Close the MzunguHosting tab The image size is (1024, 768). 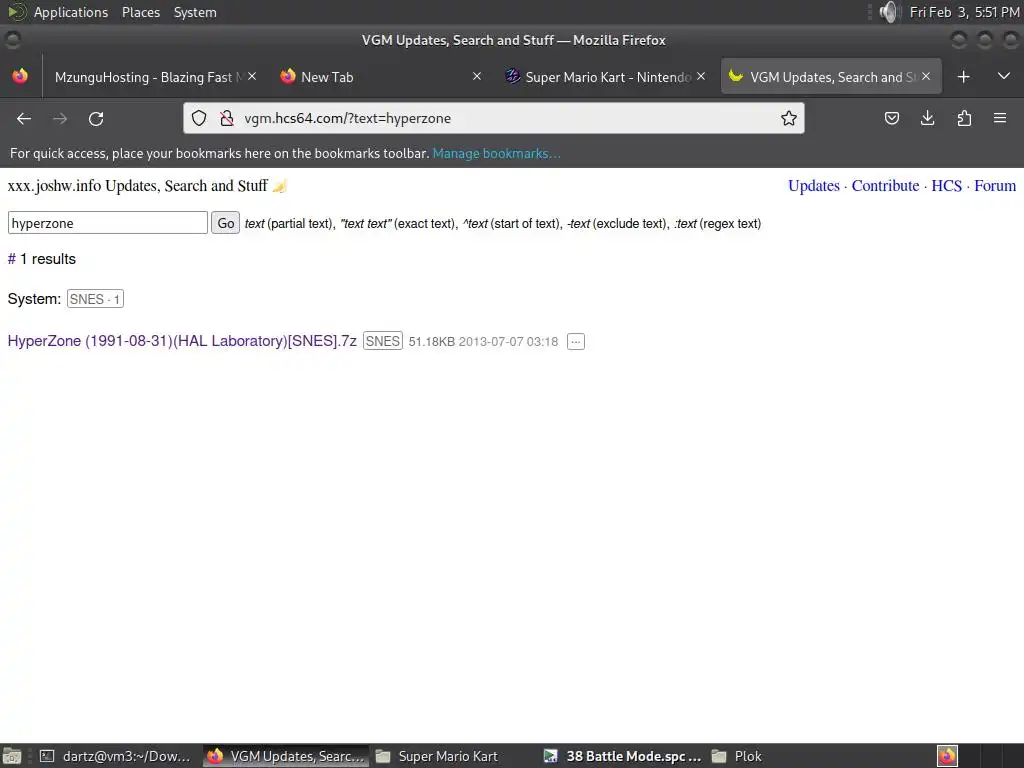point(252,76)
